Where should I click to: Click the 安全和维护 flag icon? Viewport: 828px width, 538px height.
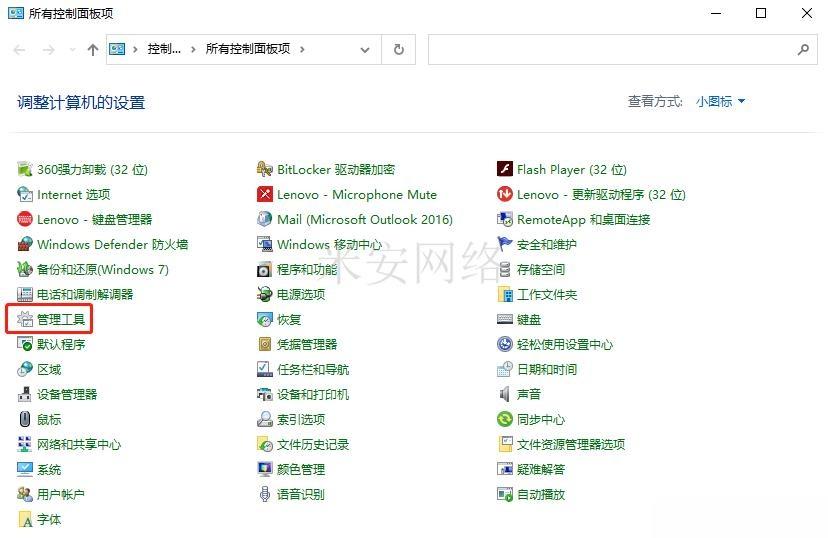point(505,244)
